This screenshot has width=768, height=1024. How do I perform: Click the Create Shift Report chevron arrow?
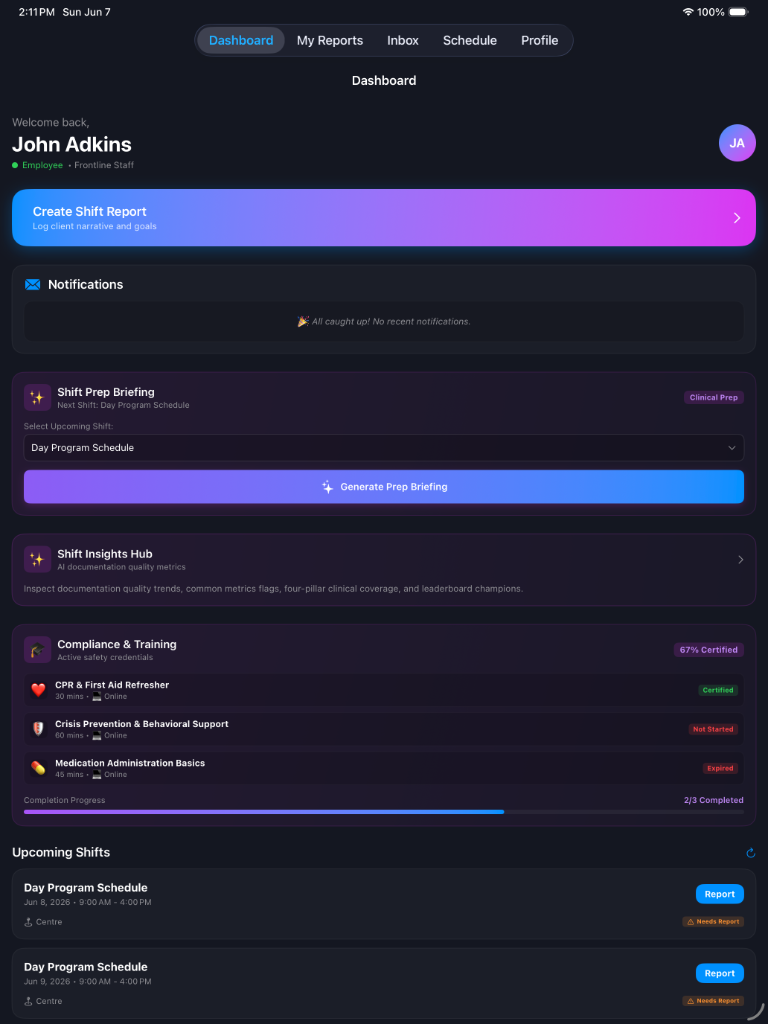[737, 218]
